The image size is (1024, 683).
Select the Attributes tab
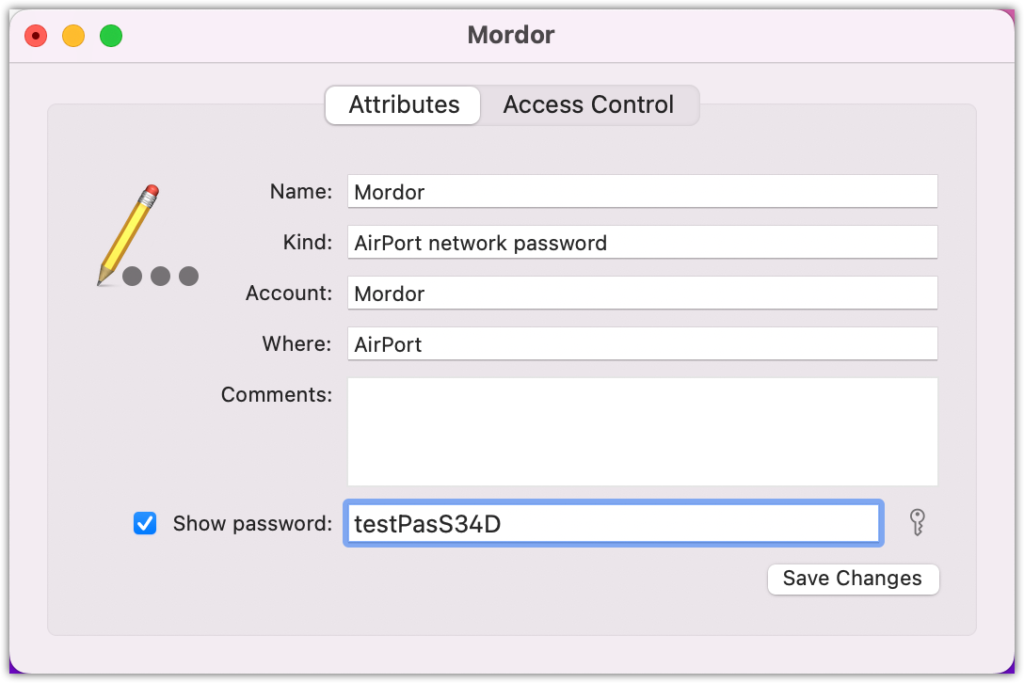(x=404, y=104)
